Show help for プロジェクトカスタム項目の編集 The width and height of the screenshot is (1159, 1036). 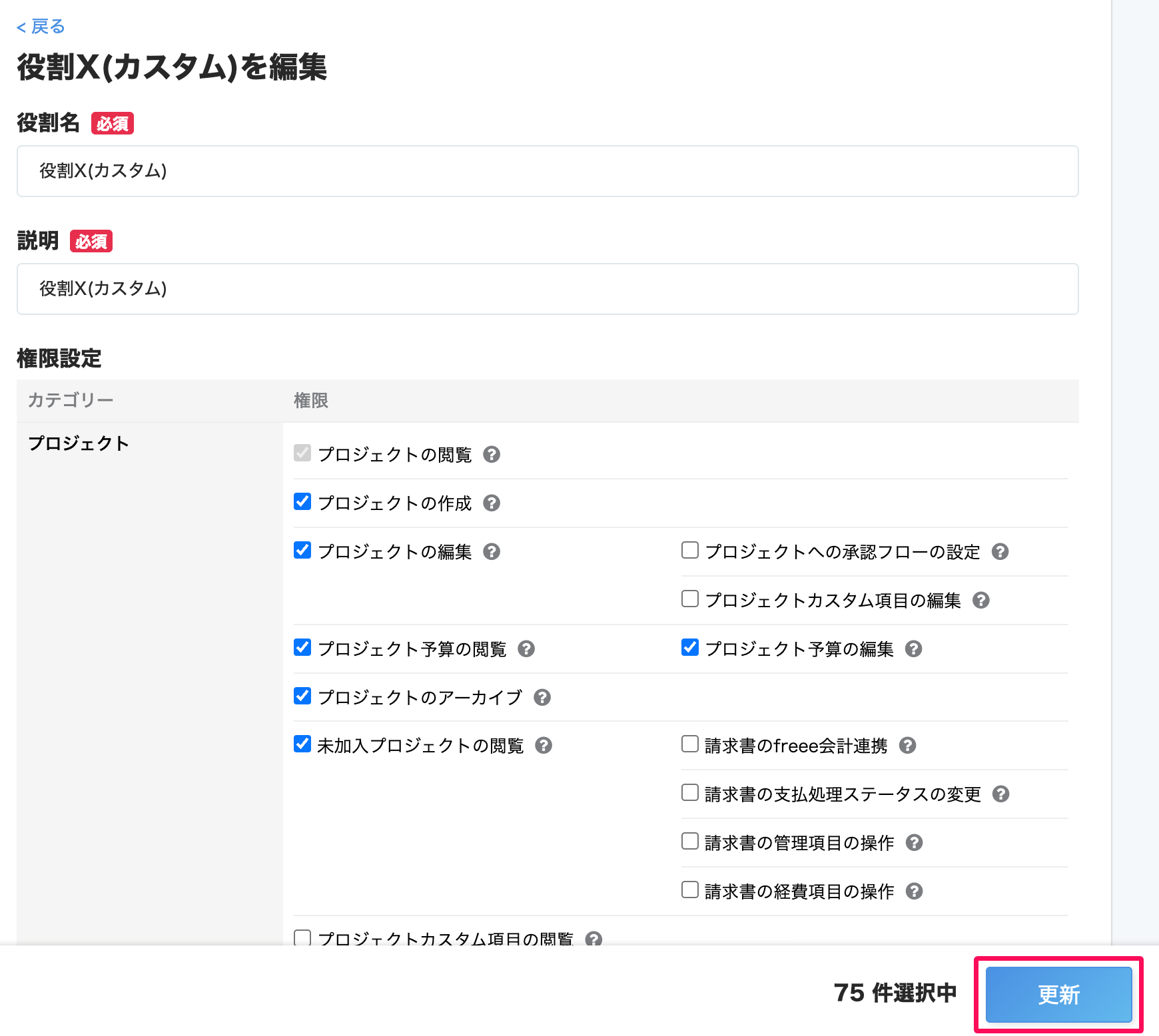tap(980, 600)
